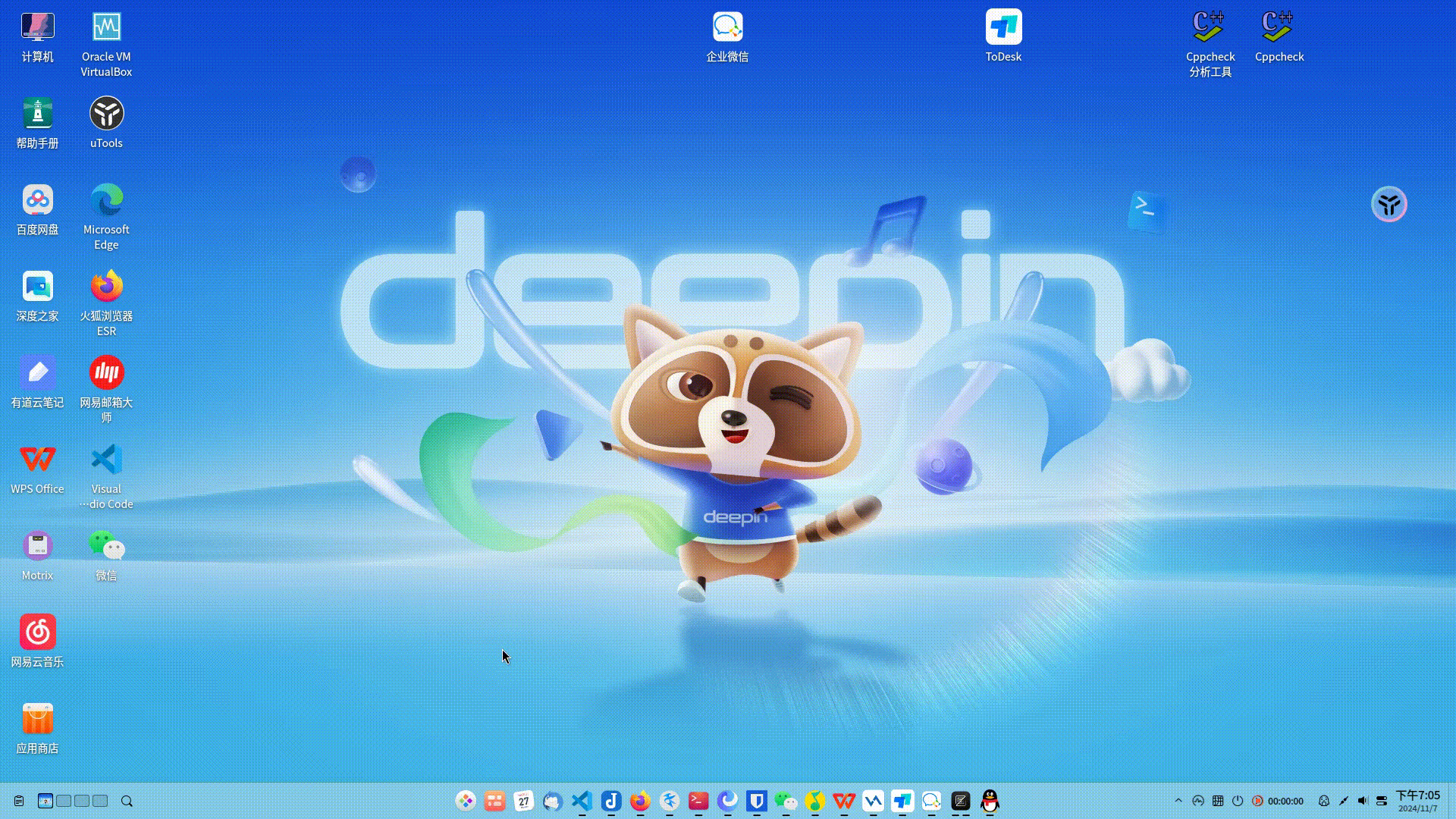Click the floating uTools ball at right edge
Viewport: 1456px width, 819px height.
point(1389,204)
